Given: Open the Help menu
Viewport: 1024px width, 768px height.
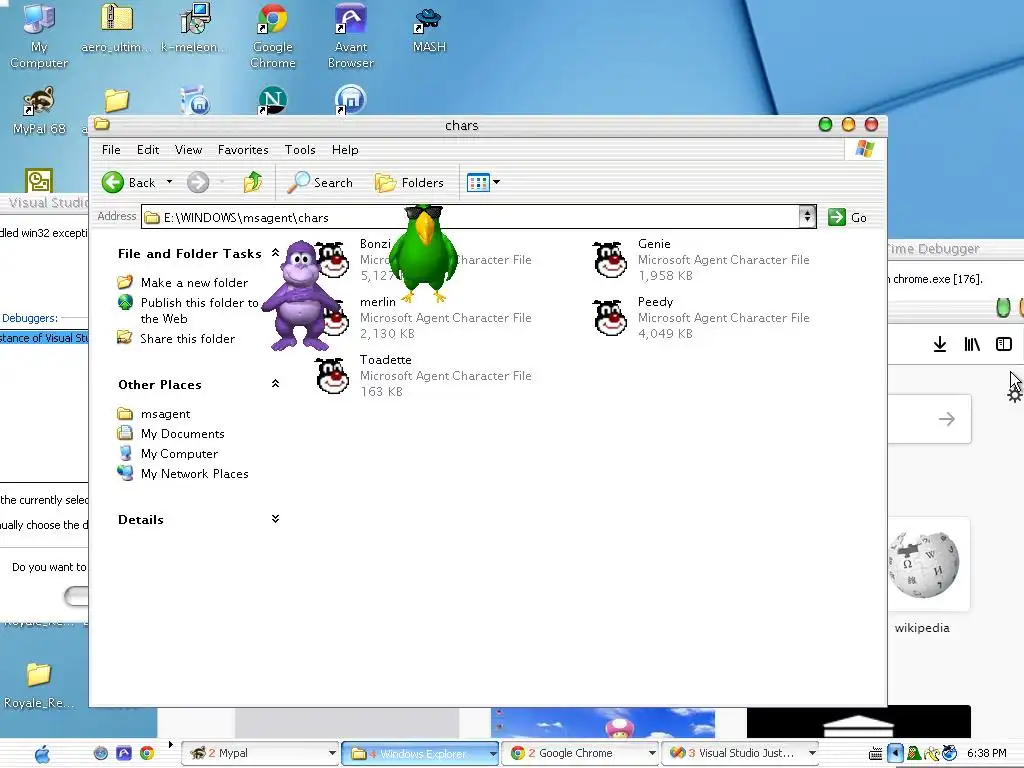Looking at the screenshot, I should click(345, 150).
